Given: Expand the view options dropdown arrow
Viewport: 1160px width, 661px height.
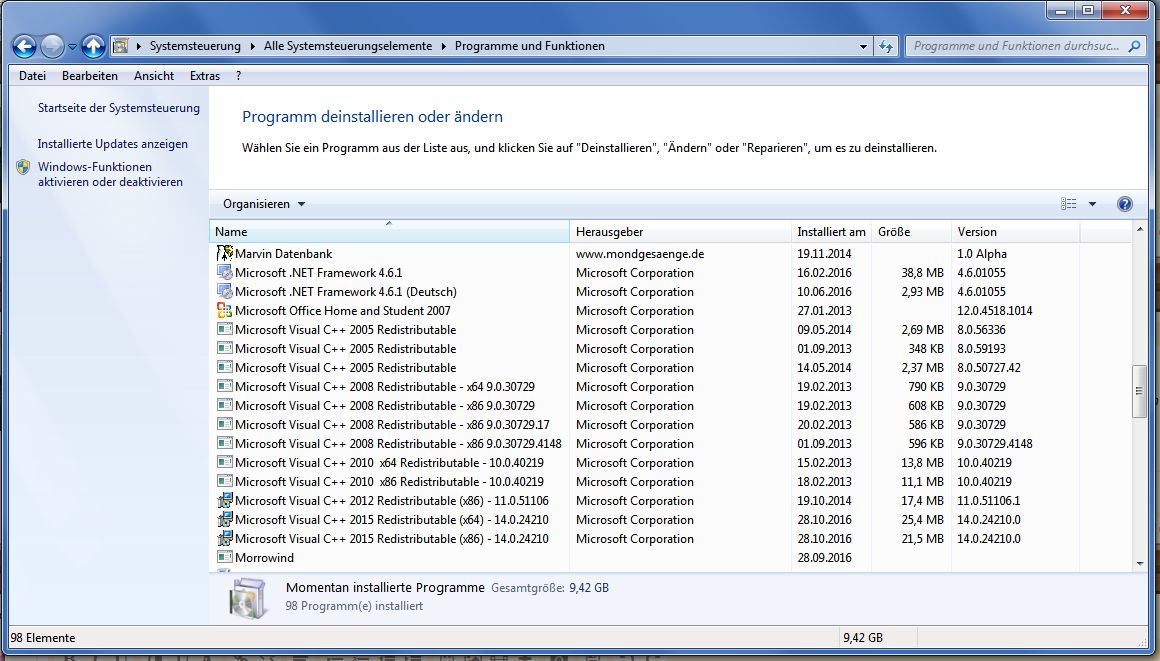Looking at the screenshot, I should pos(1092,204).
